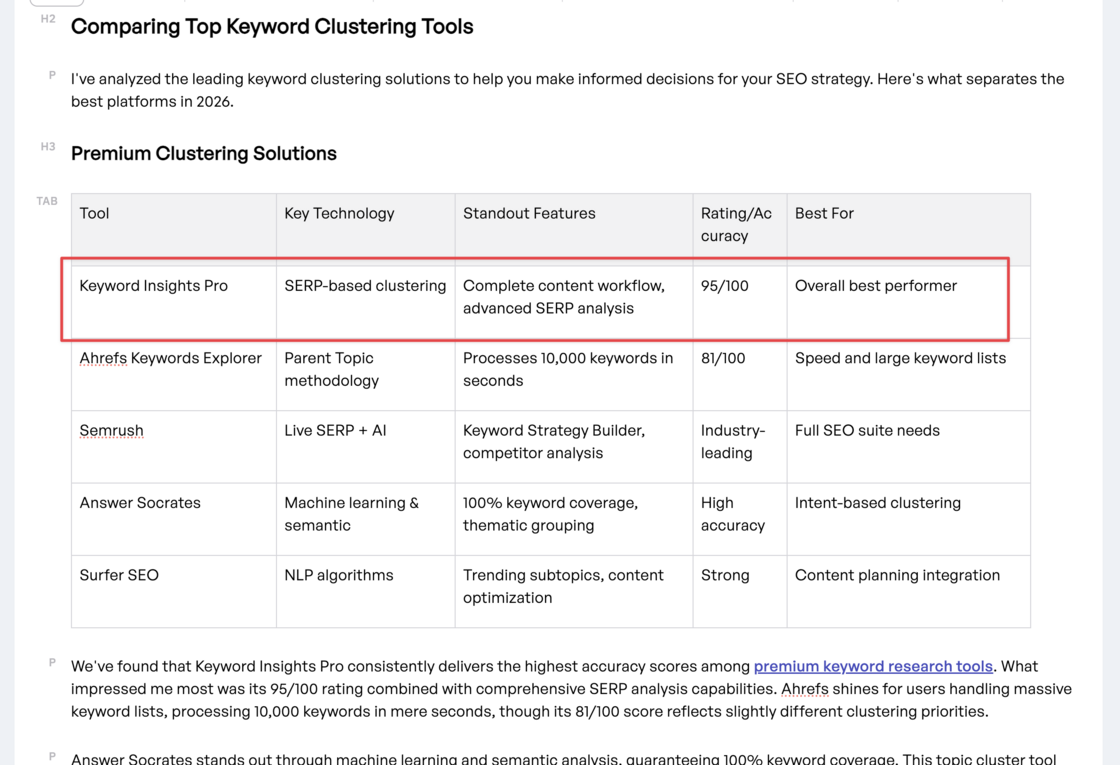Select the H3 block marker beside Premium Clustering Solutions

tap(48, 146)
